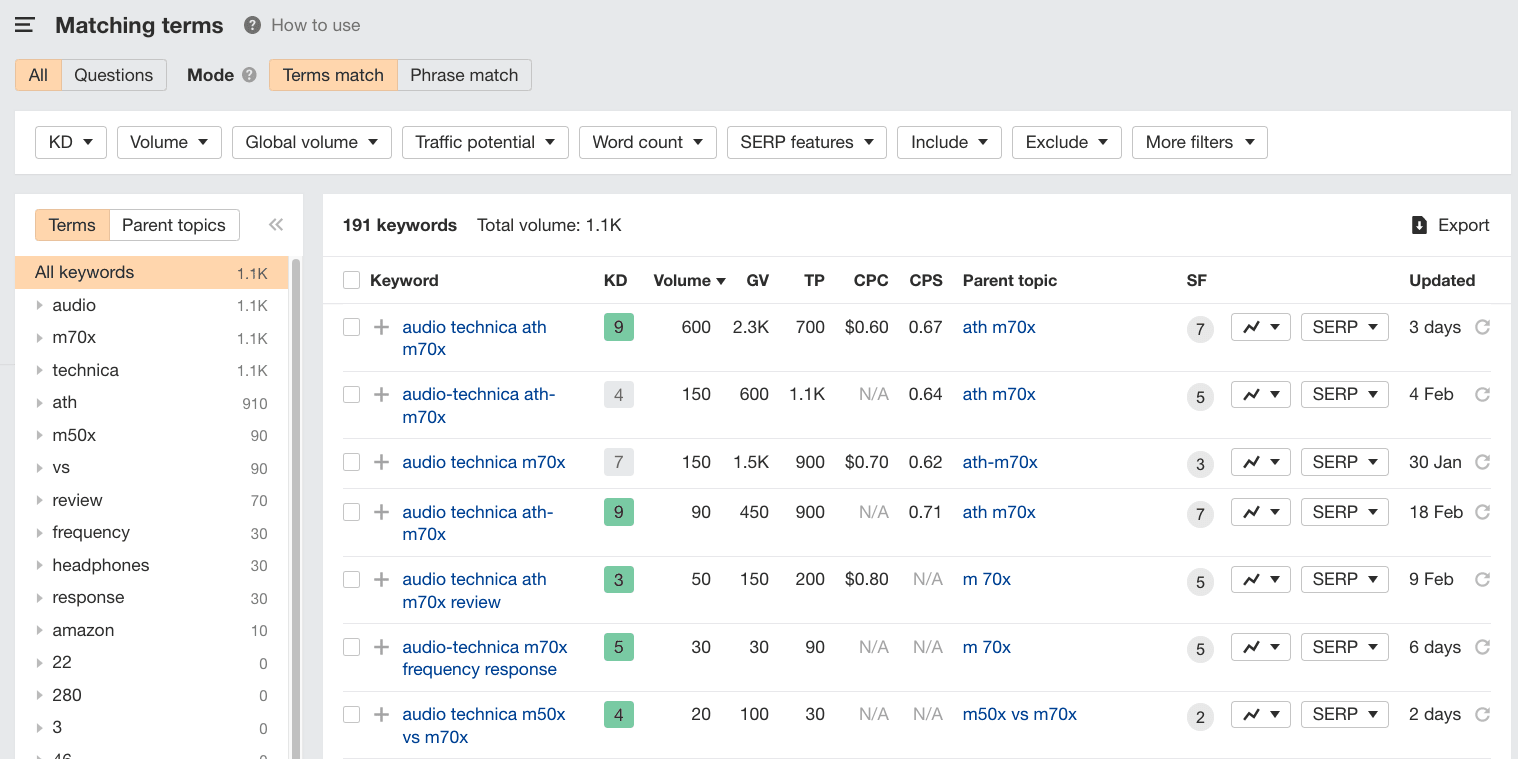The height and width of the screenshot is (759, 1518).
Task: Check the box for audio technica ath m70x review
Action: [x=351, y=579]
